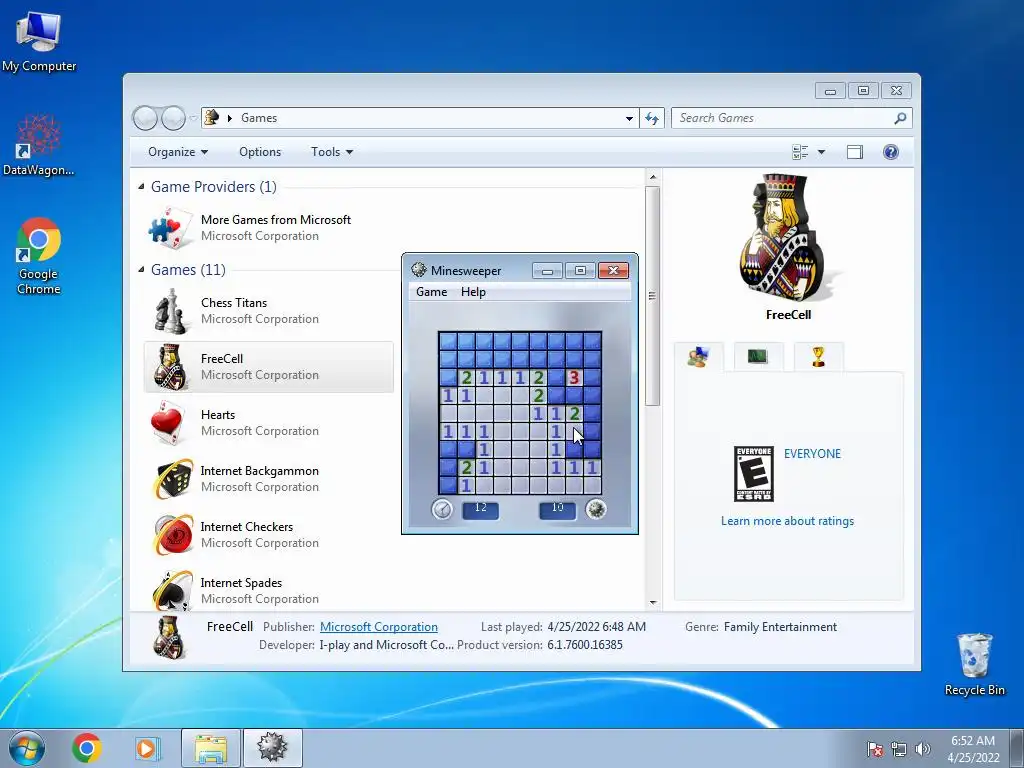The width and height of the screenshot is (1024, 768).
Task: Select the FreeCell list entry
Action: point(268,367)
